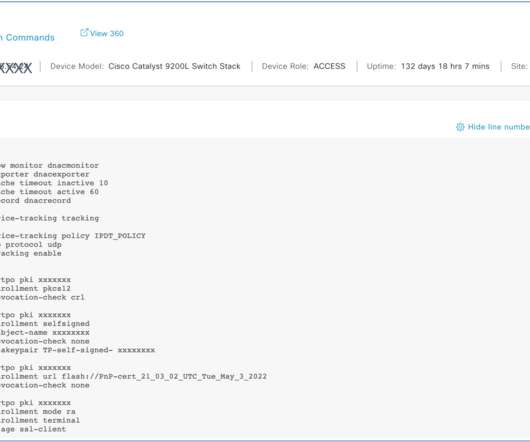Image resolution: width=530 pixels, height=442 pixels.
Task: Click the 'rollment terminal' line
Action: 40,420
